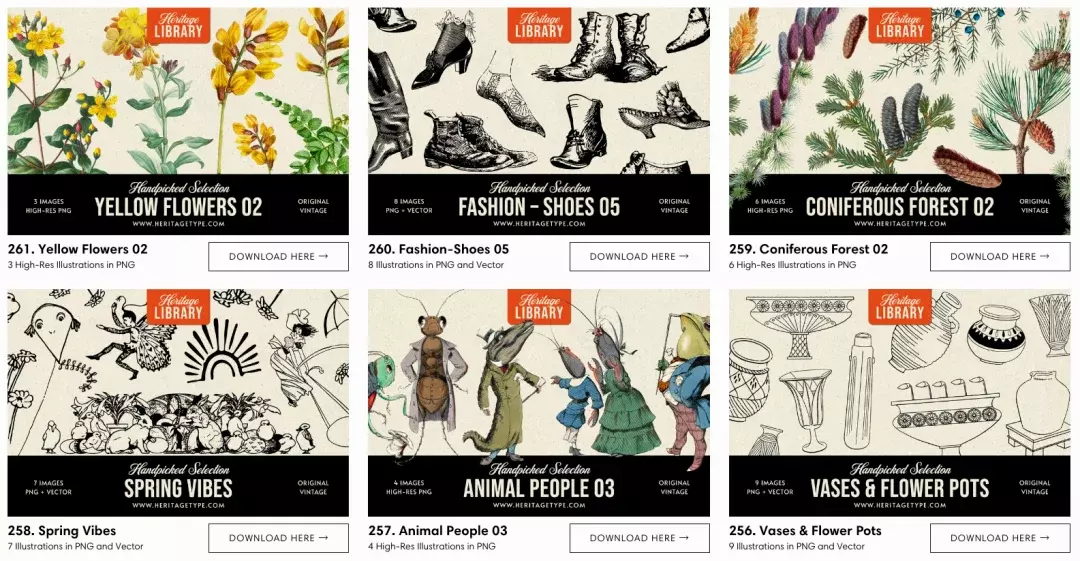Open the Fashion – Shoes 05 preview image
Image resolution: width=1080 pixels, height=561 pixels.
539,121
